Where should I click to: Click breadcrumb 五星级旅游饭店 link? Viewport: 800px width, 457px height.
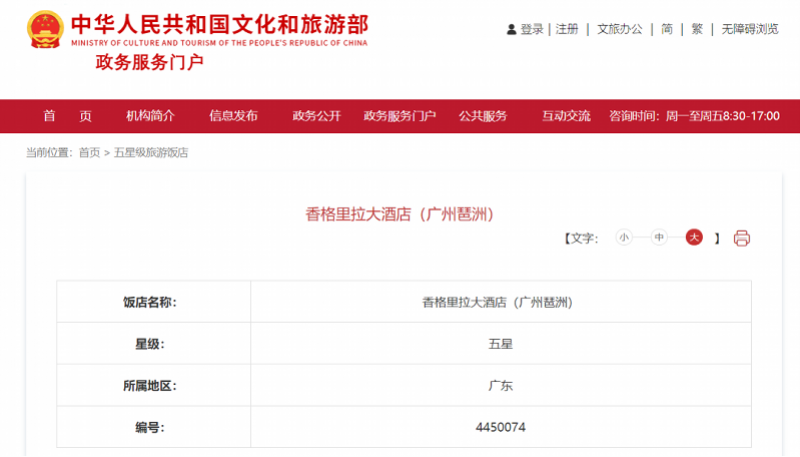click(151, 153)
